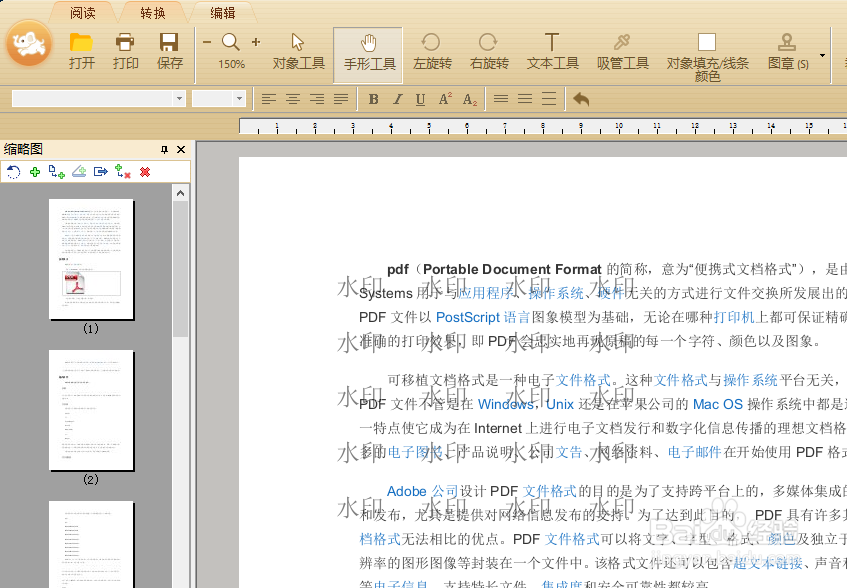
Task: Click the 应用程序 link in document
Action: pos(485,293)
